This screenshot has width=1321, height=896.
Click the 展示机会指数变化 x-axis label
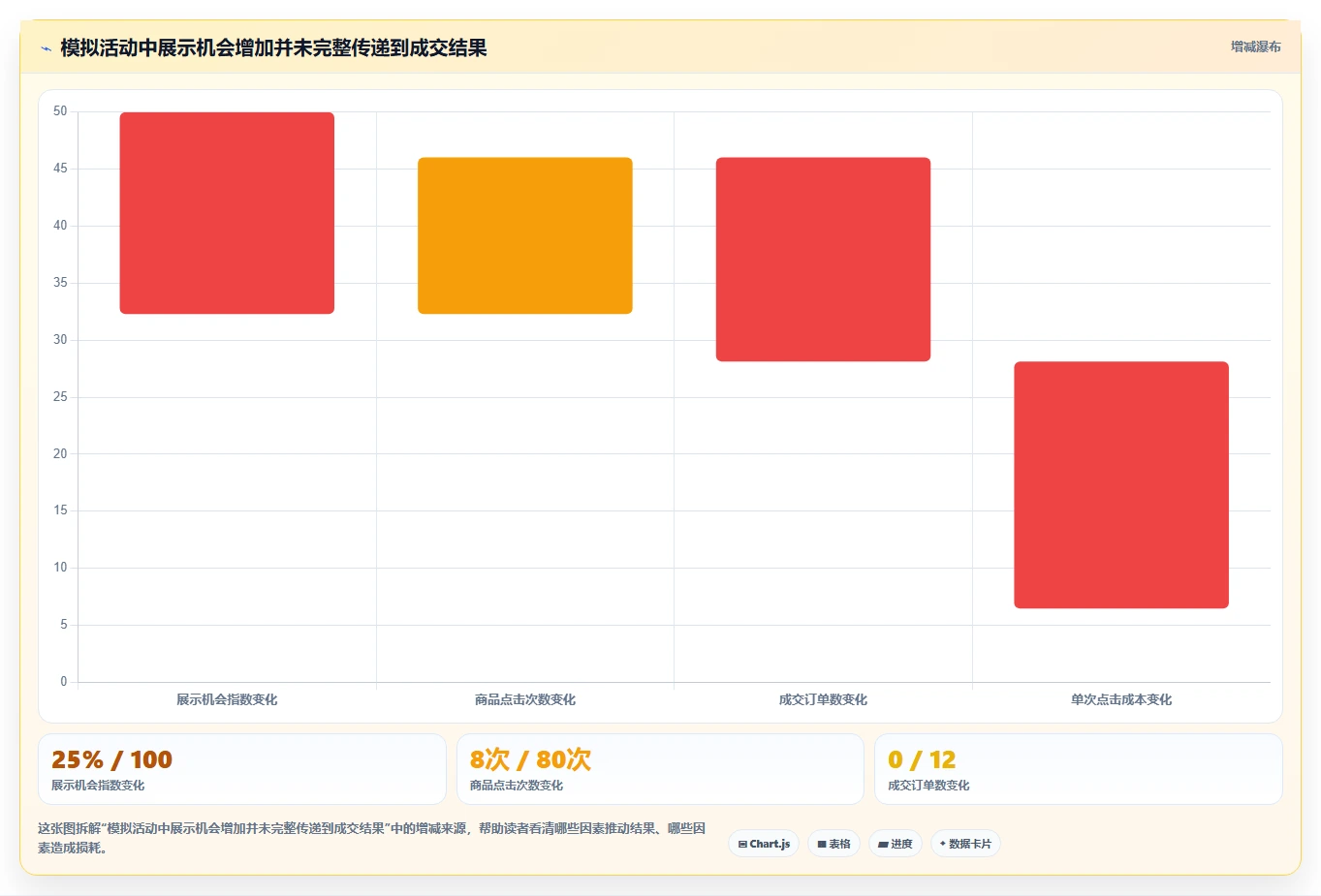pos(227,699)
